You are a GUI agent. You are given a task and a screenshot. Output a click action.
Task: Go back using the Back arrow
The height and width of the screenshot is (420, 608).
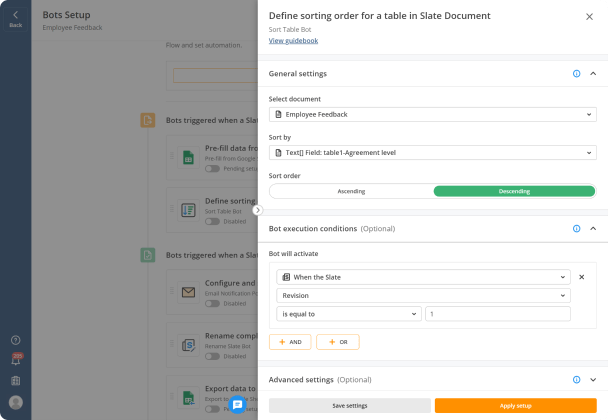[16, 19]
